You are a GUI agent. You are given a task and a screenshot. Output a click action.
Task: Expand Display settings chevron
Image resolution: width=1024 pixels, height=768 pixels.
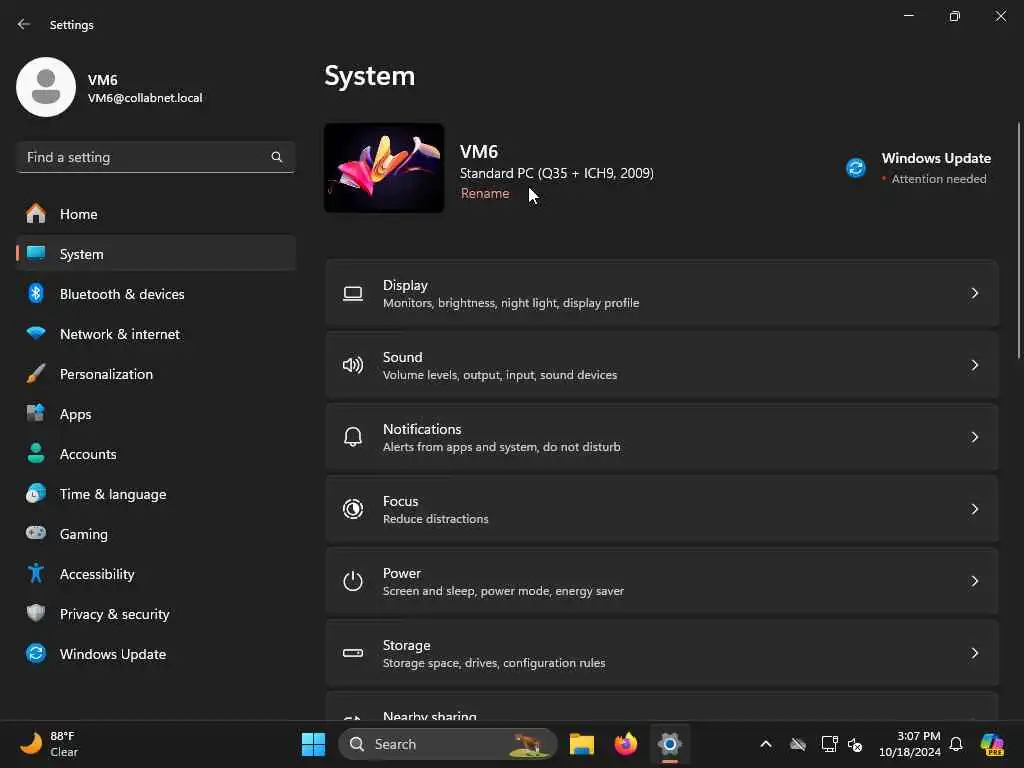coord(974,293)
